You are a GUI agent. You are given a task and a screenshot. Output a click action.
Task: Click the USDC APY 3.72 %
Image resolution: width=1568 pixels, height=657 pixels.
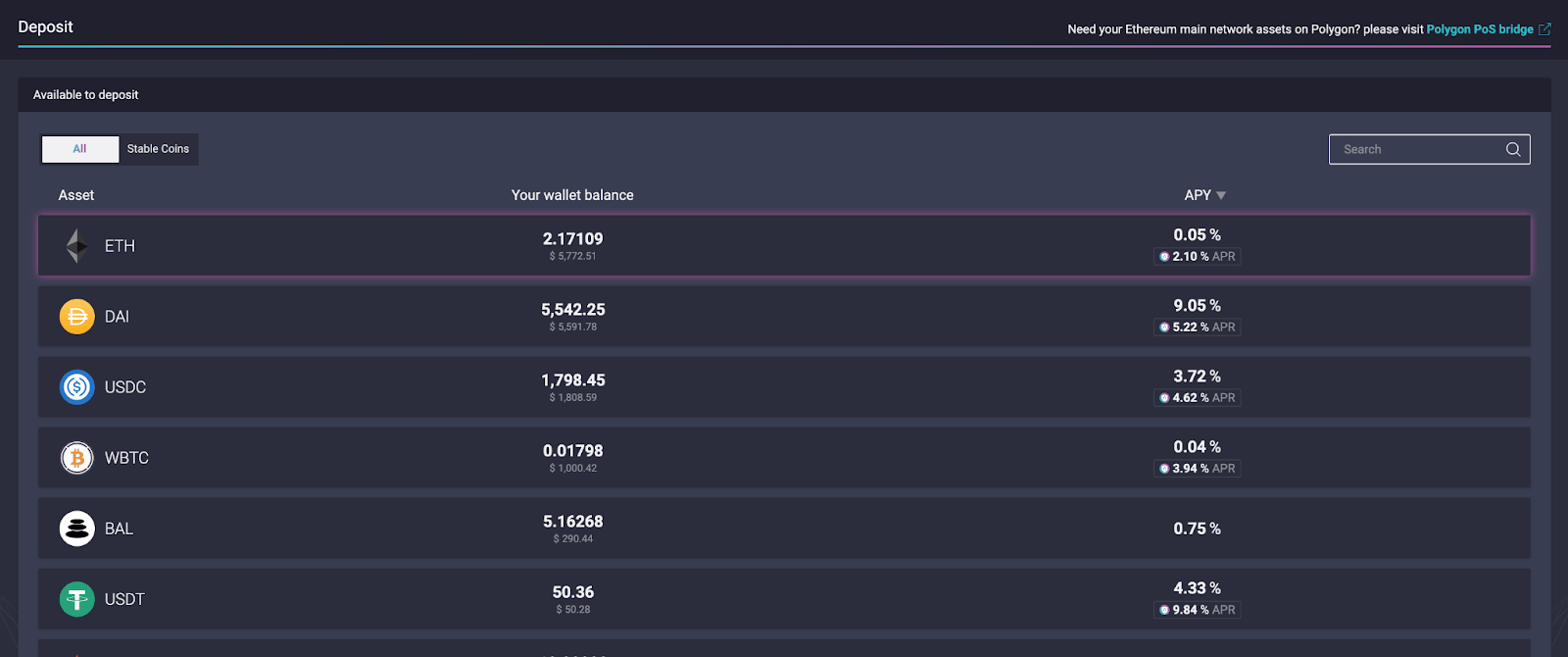click(x=1197, y=376)
